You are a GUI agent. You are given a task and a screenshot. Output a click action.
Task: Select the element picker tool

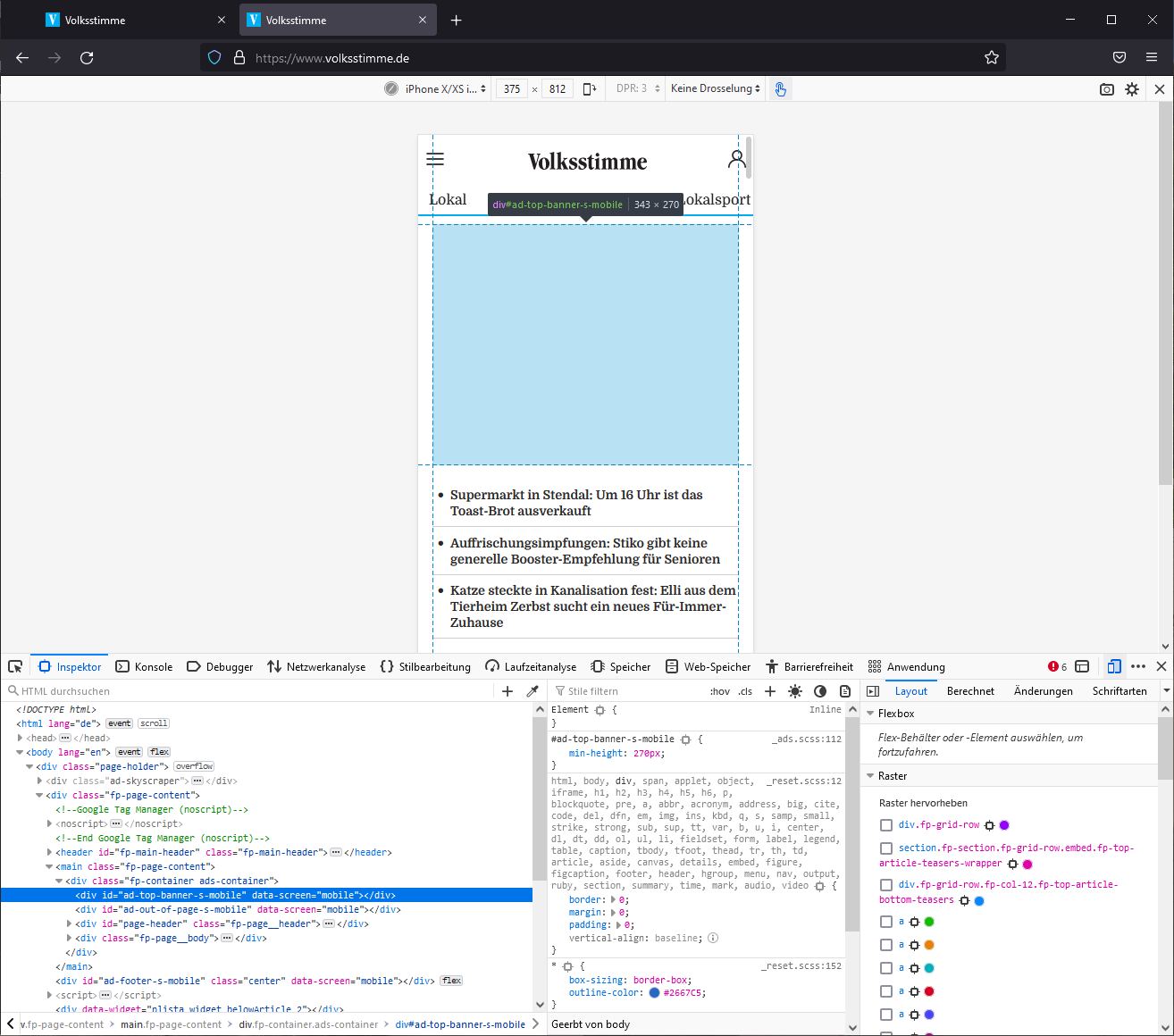(14, 666)
